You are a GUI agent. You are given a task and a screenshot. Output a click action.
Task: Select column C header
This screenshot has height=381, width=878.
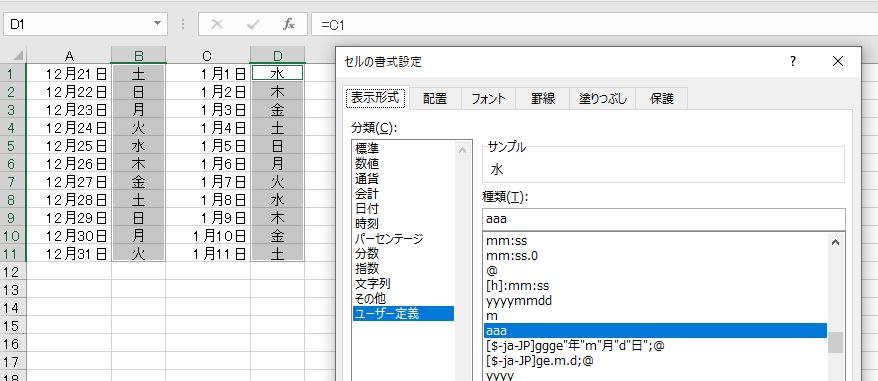pos(208,55)
